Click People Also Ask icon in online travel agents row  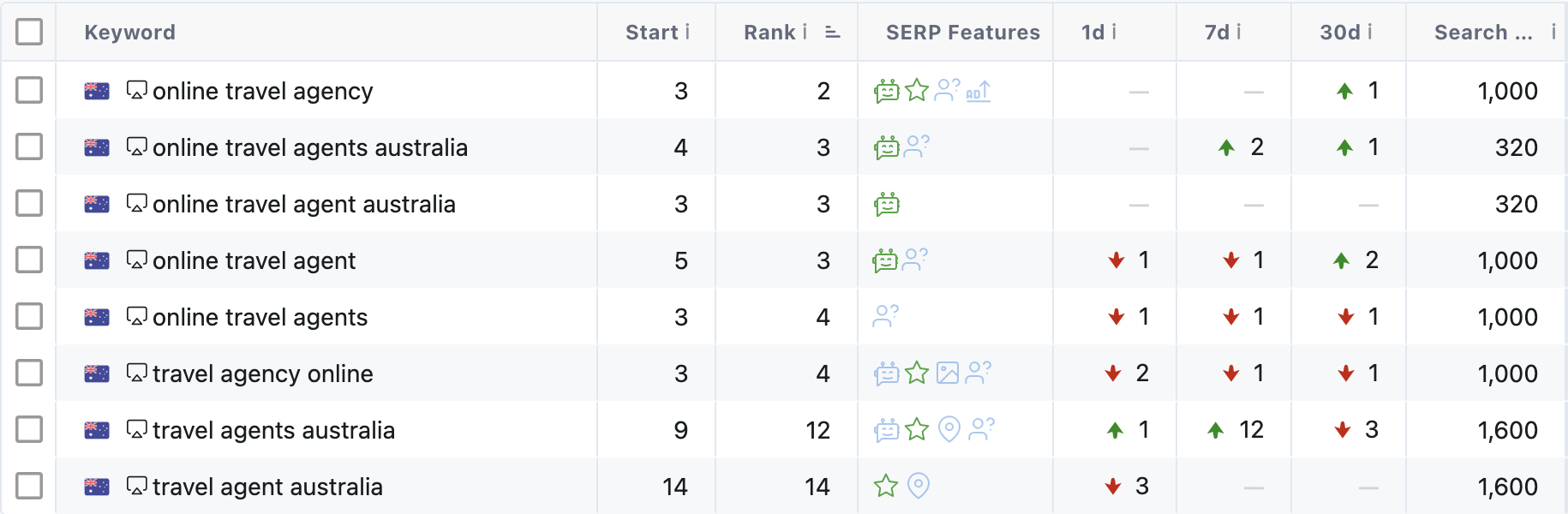click(x=886, y=317)
